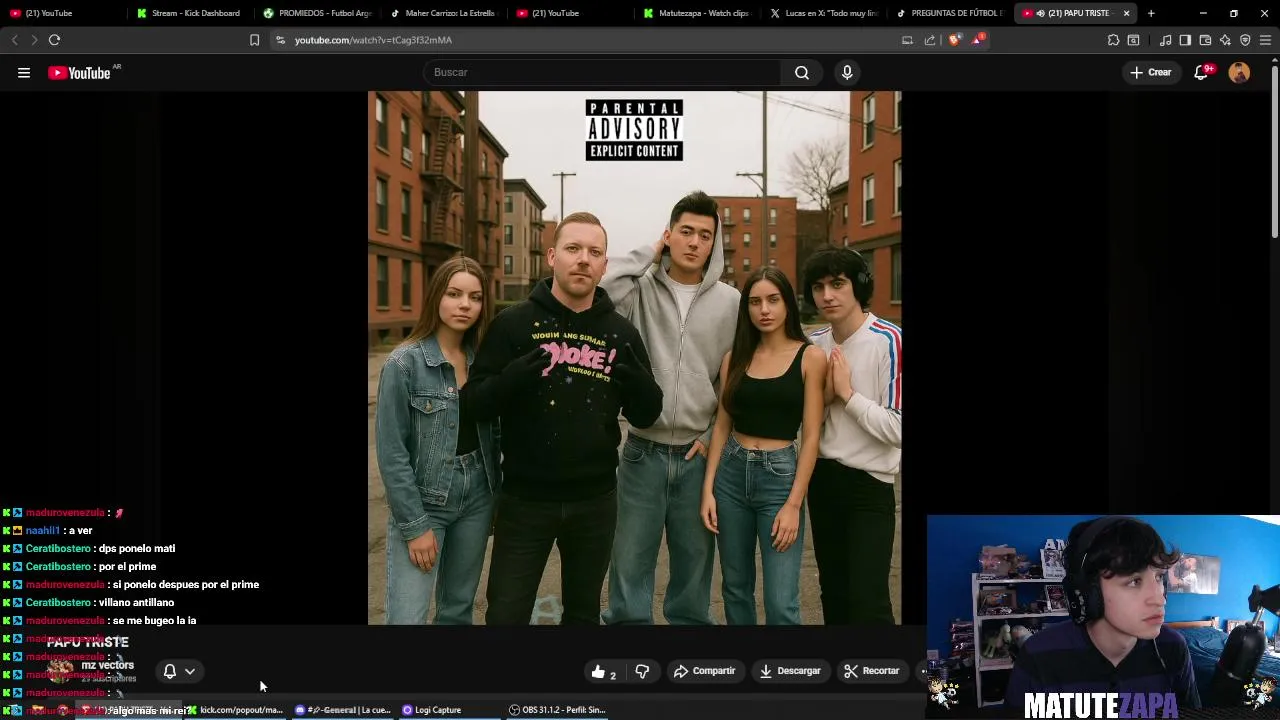
Task: Go back with the browser back arrow
Action: (14, 40)
